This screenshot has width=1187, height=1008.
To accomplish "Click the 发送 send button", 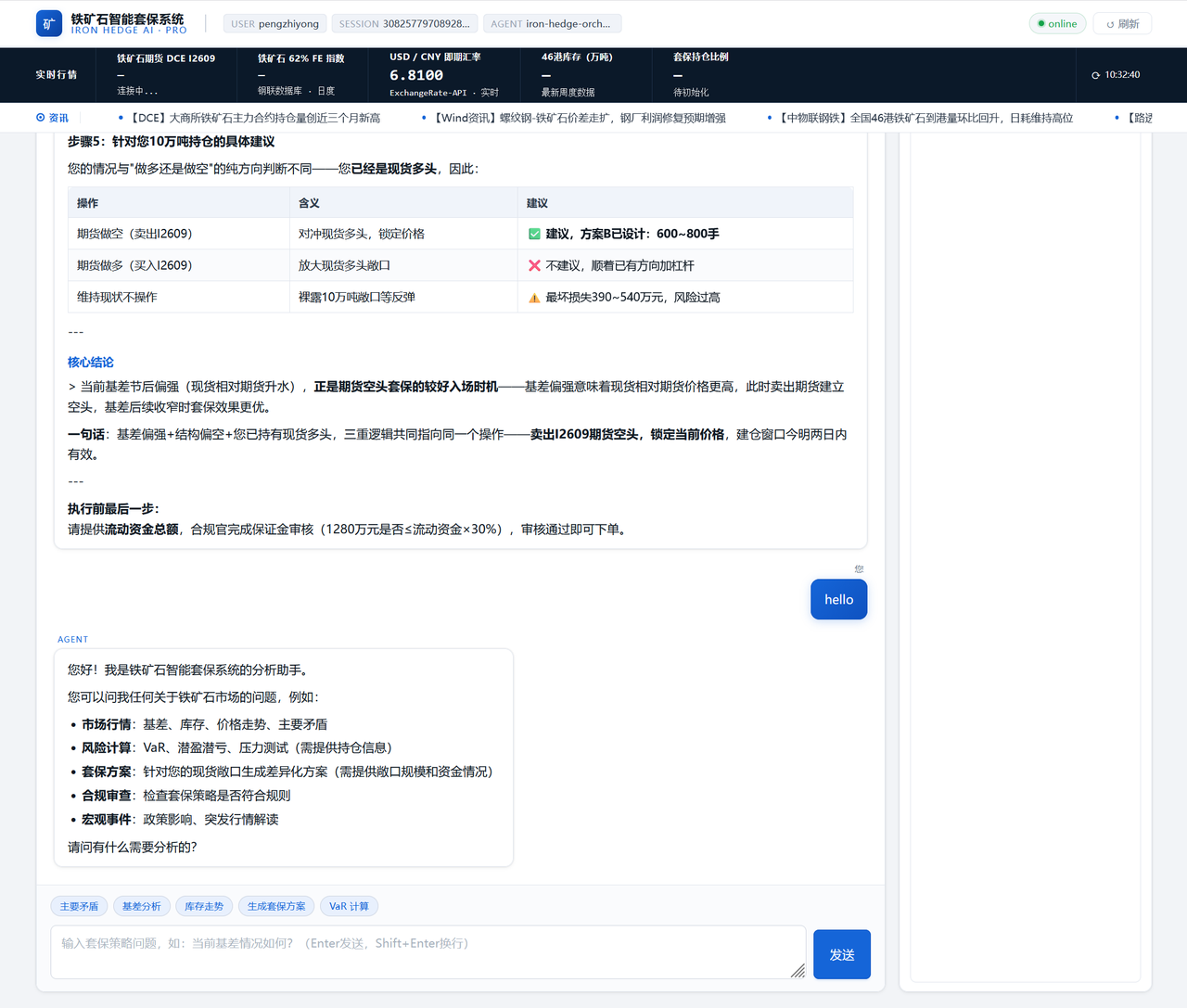I will (842, 954).
